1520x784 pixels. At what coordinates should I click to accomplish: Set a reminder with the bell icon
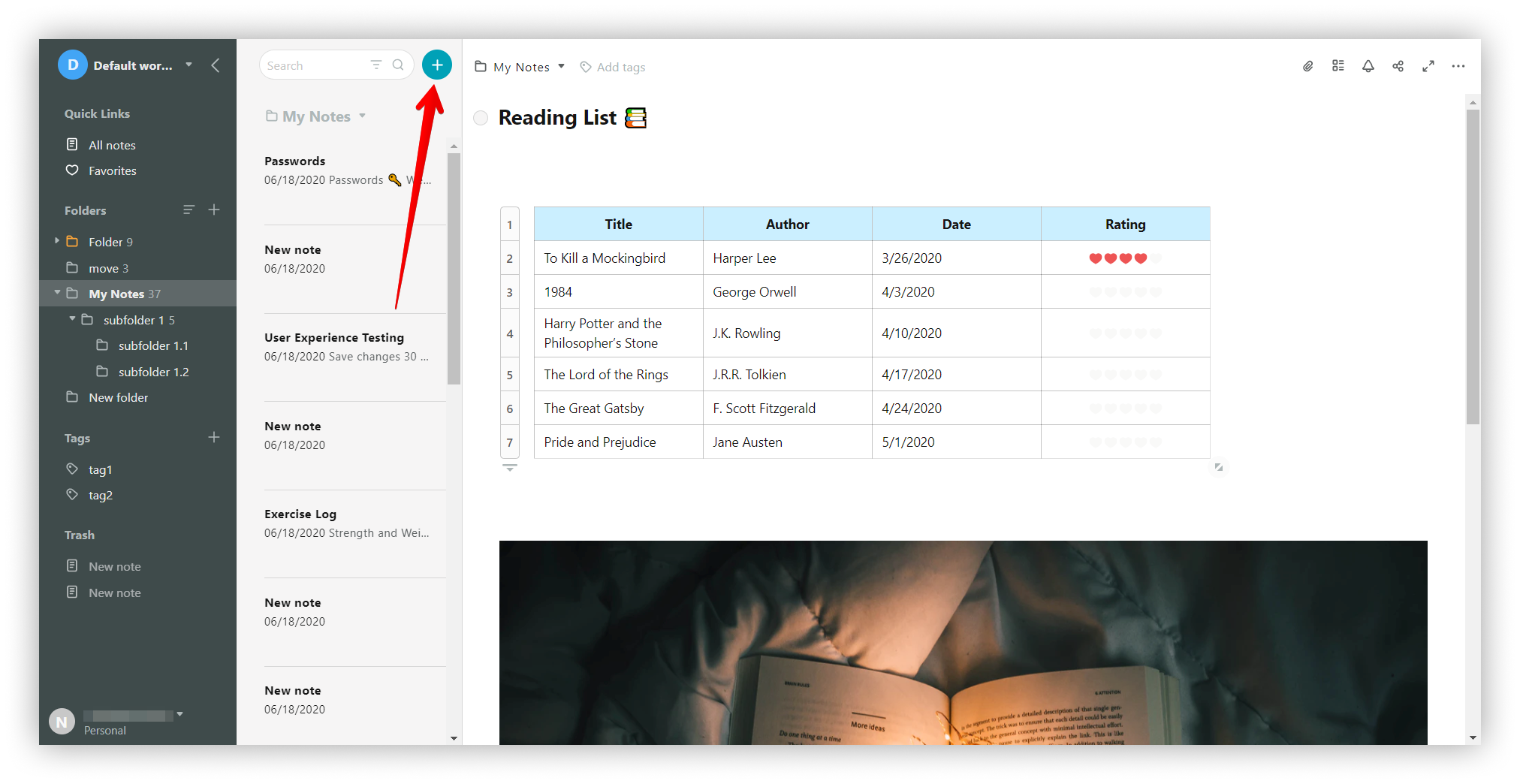pyautogui.click(x=1368, y=66)
